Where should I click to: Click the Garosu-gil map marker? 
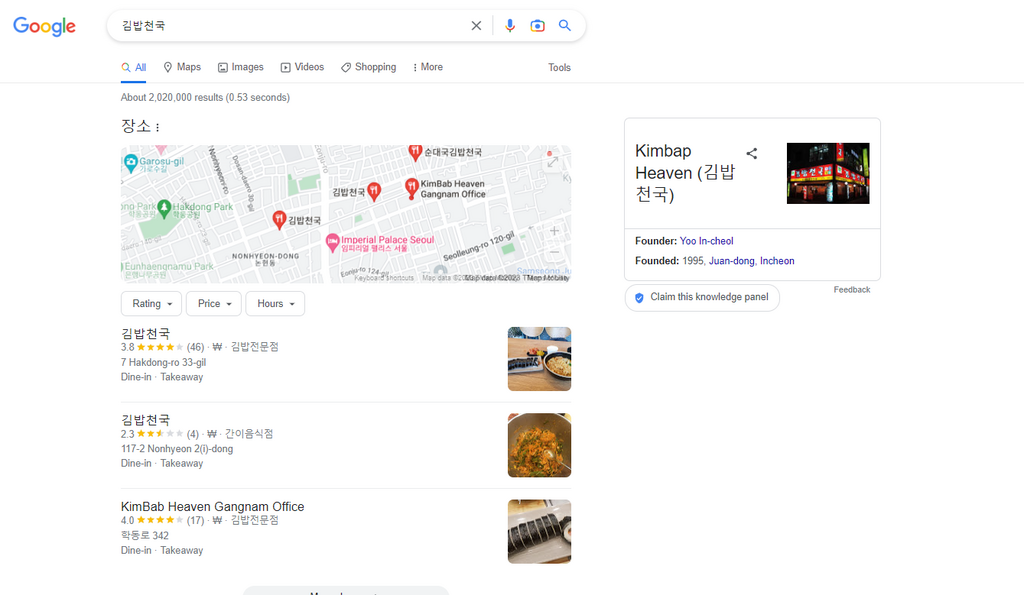[x=131, y=163]
